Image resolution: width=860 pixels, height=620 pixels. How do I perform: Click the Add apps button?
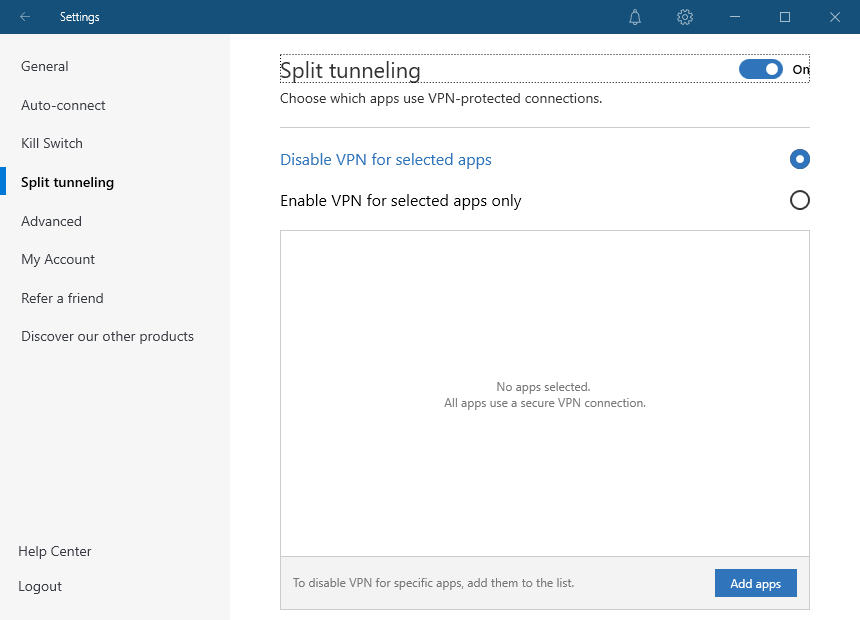click(755, 583)
